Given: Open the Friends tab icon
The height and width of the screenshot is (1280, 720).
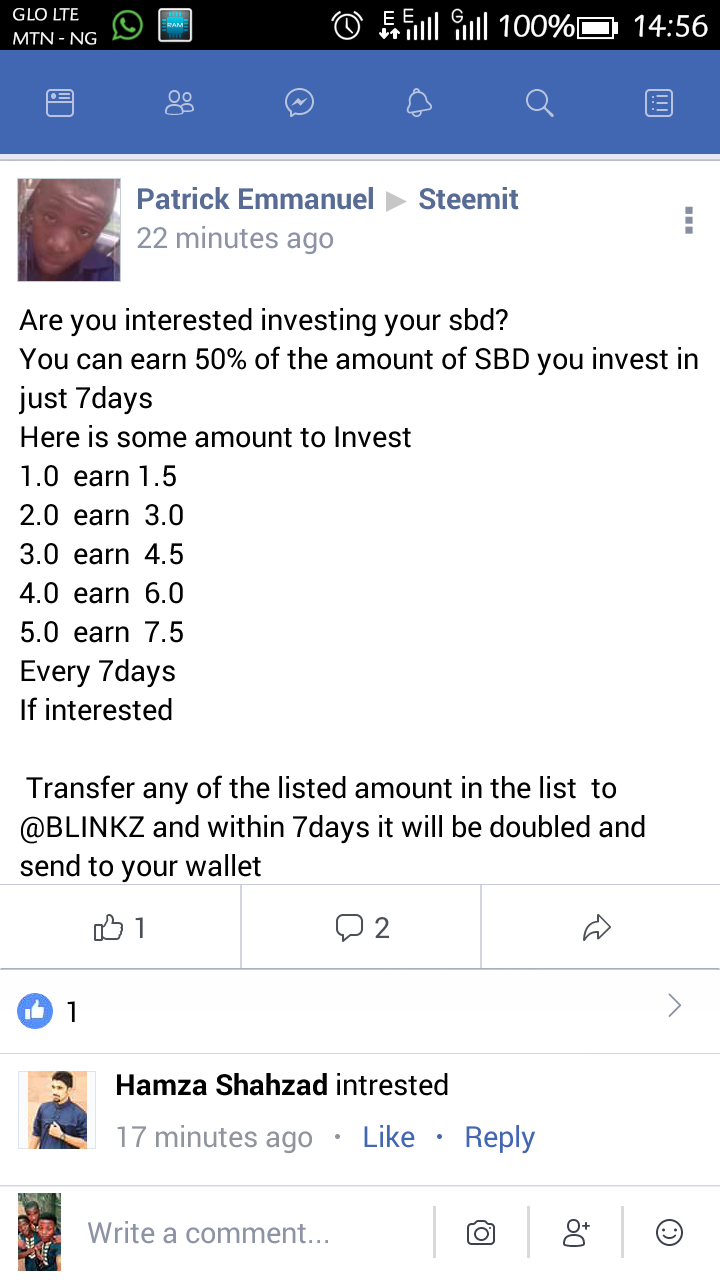Looking at the screenshot, I should point(180,102).
